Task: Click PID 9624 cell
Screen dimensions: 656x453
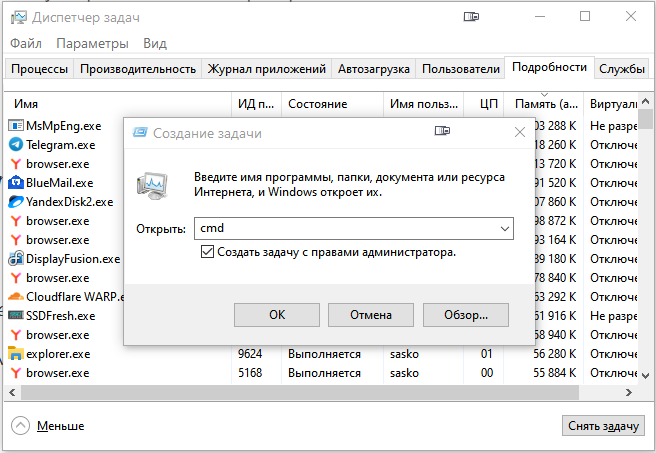Action: (x=250, y=354)
